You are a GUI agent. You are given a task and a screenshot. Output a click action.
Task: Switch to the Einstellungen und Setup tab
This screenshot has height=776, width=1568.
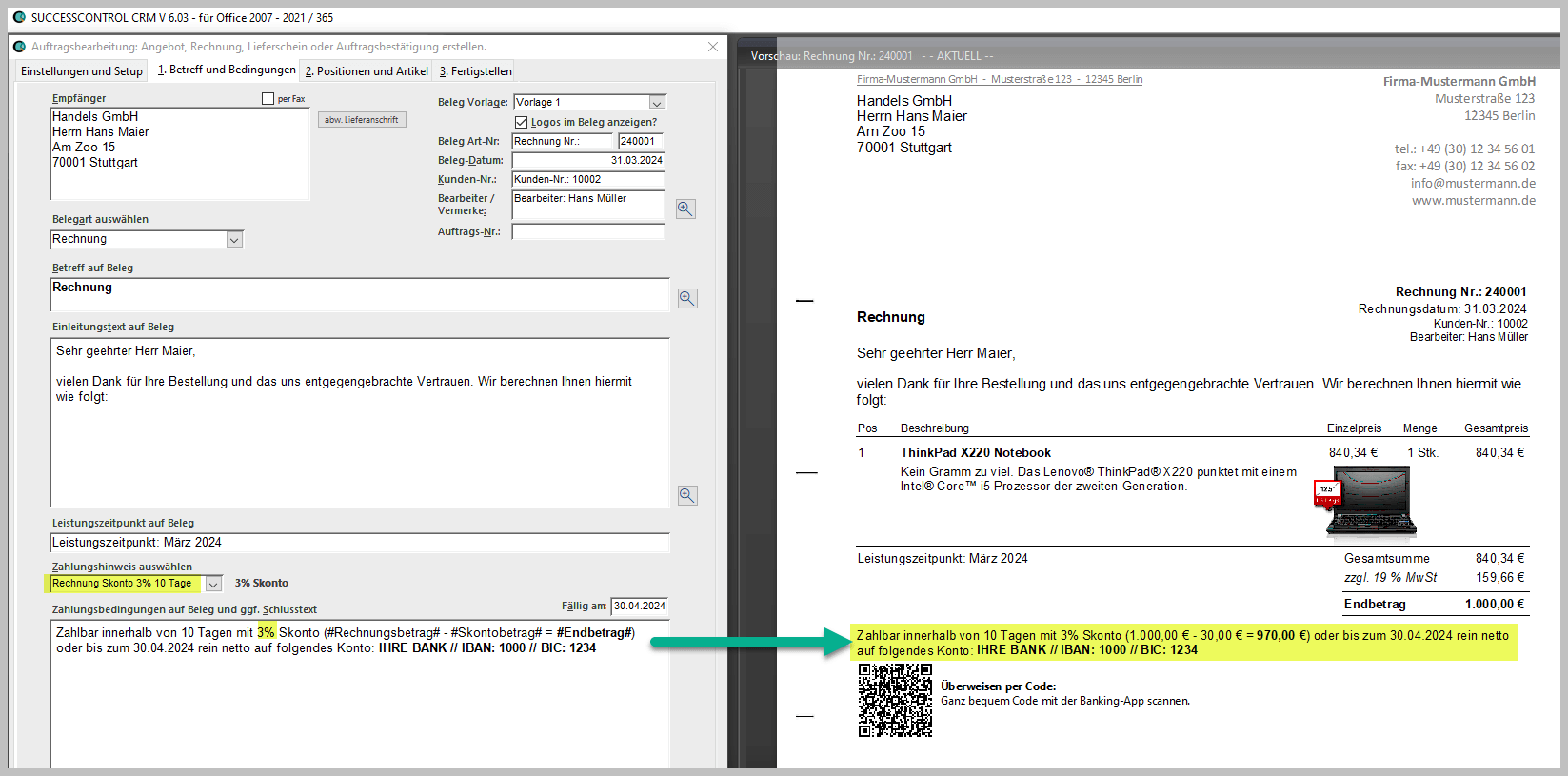(82, 71)
